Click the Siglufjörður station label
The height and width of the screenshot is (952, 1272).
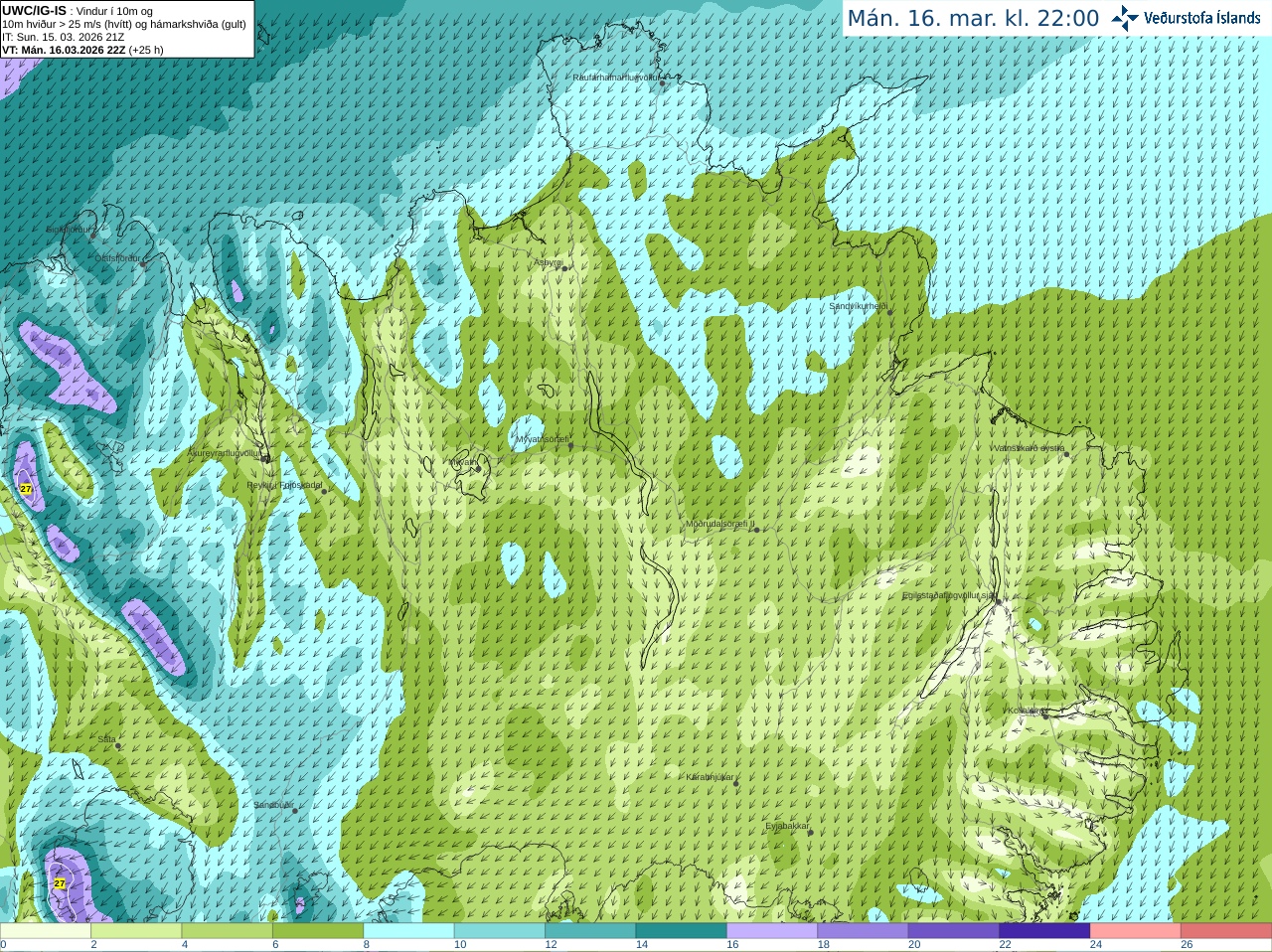(68, 230)
